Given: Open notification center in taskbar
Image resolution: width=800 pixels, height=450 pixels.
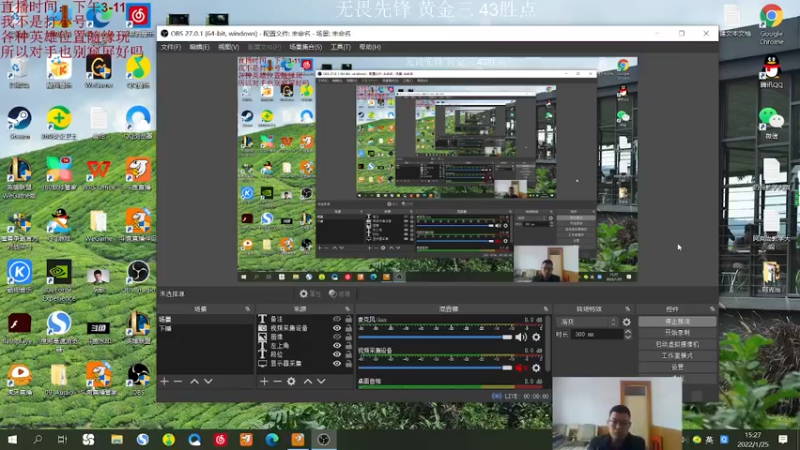Looking at the screenshot, I should tap(783, 439).
